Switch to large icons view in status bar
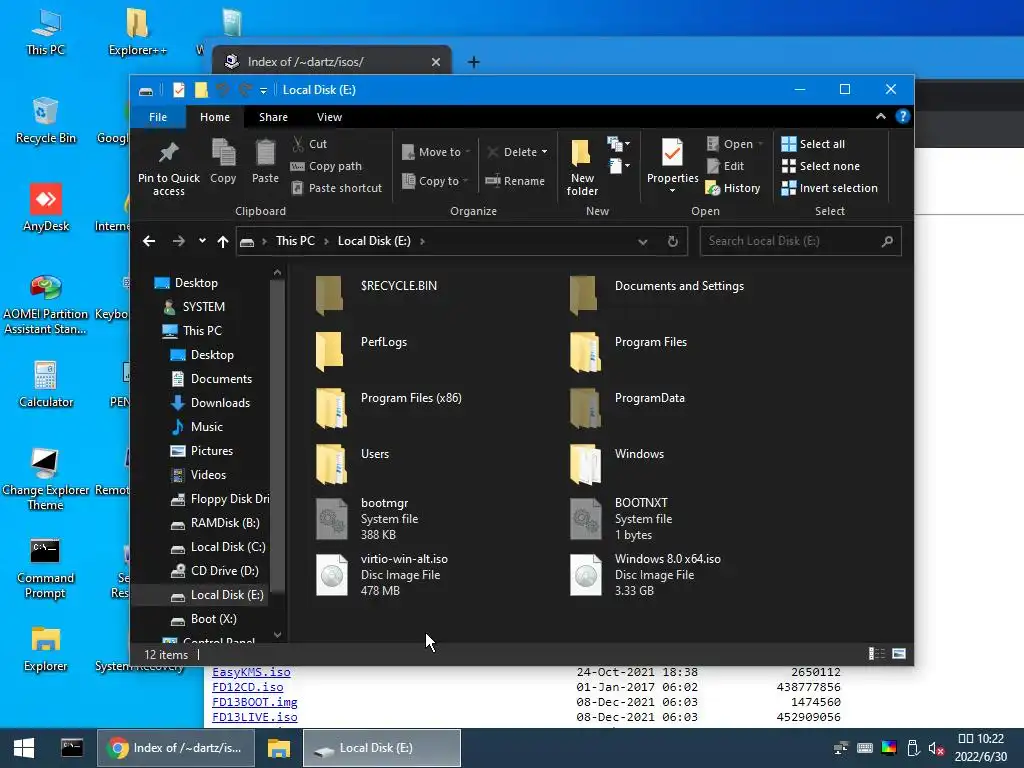This screenshot has width=1024, height=768. pos(899,654)
